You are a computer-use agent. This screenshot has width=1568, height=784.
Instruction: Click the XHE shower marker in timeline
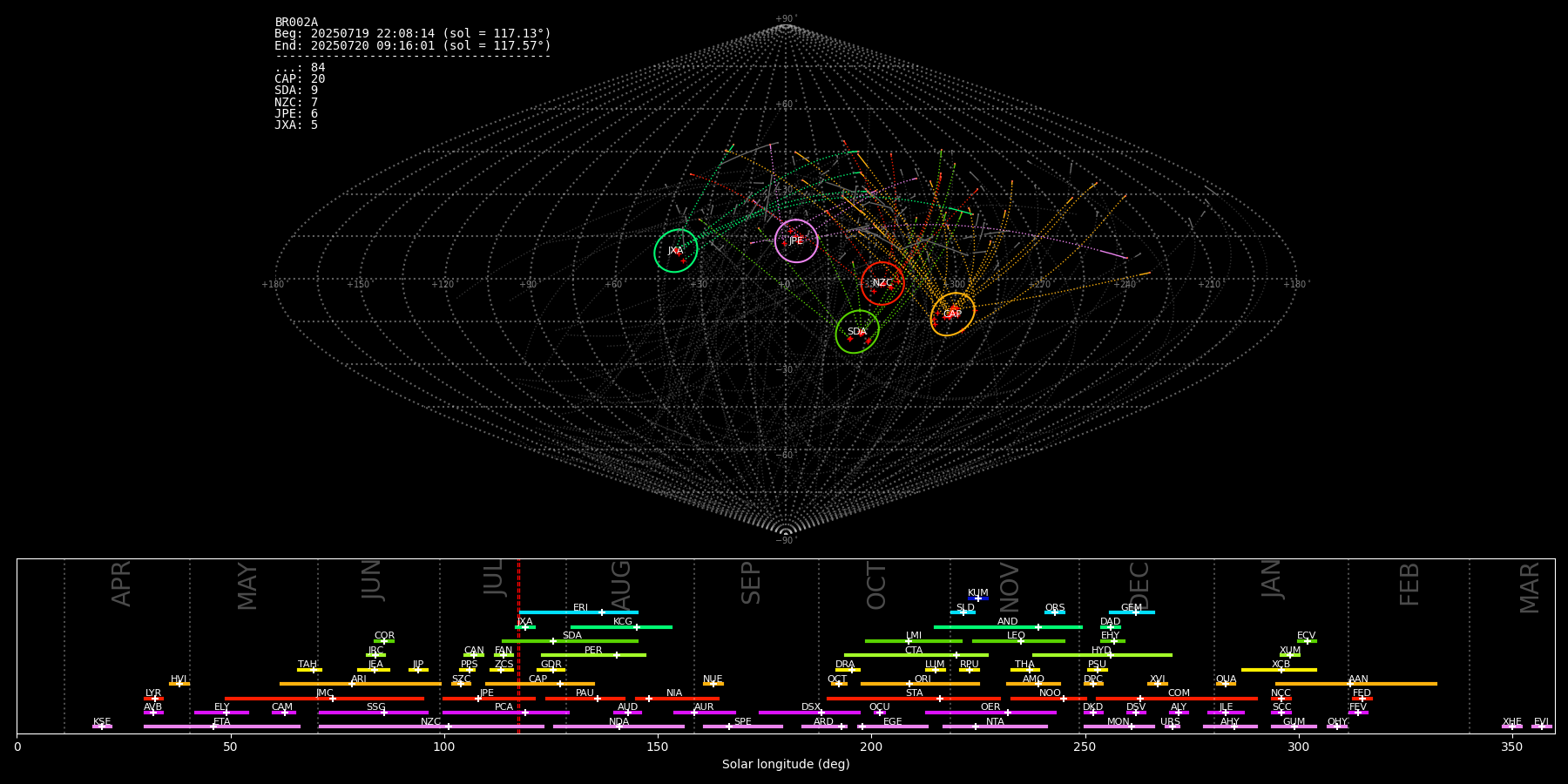click(x=1512, y=727)
